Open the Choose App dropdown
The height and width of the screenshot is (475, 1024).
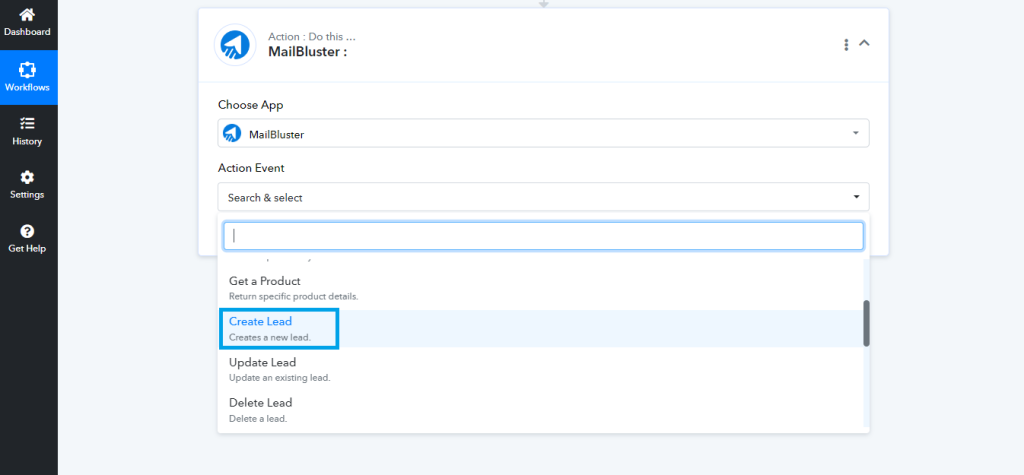click(x=543, y=133)
